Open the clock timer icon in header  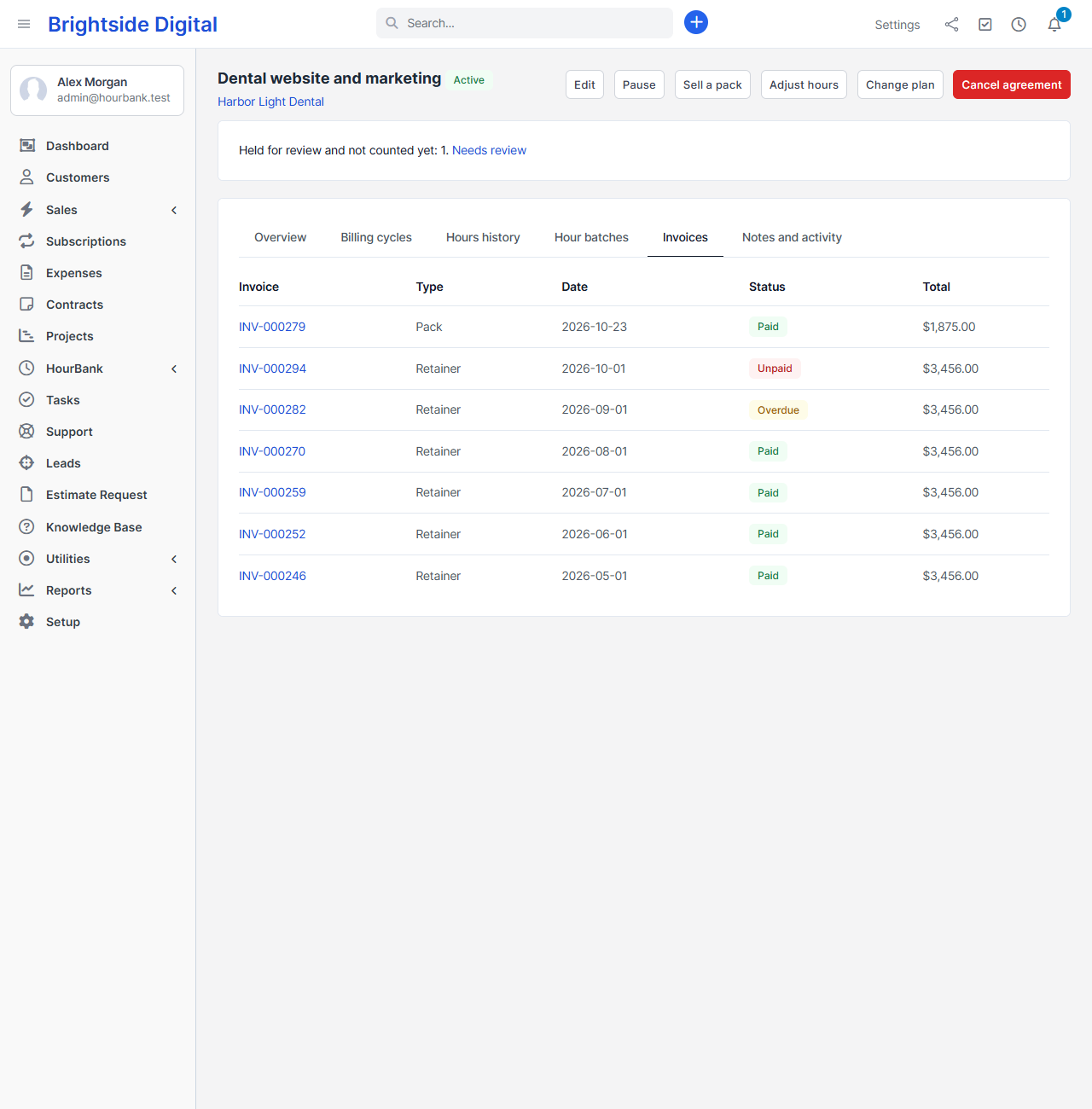(x=1019, y=25)
